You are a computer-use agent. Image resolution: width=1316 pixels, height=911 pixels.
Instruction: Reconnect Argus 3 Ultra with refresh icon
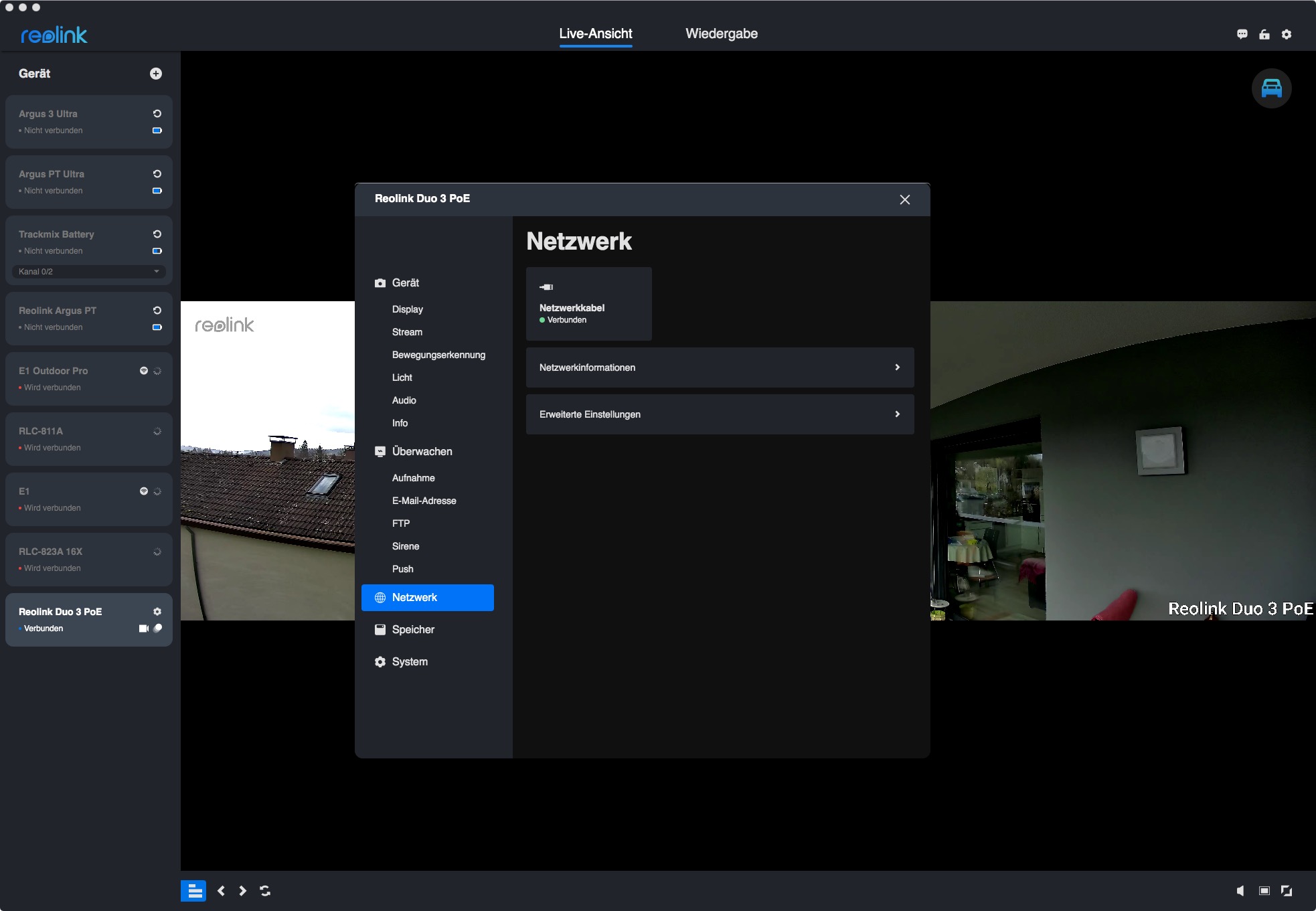157,114
